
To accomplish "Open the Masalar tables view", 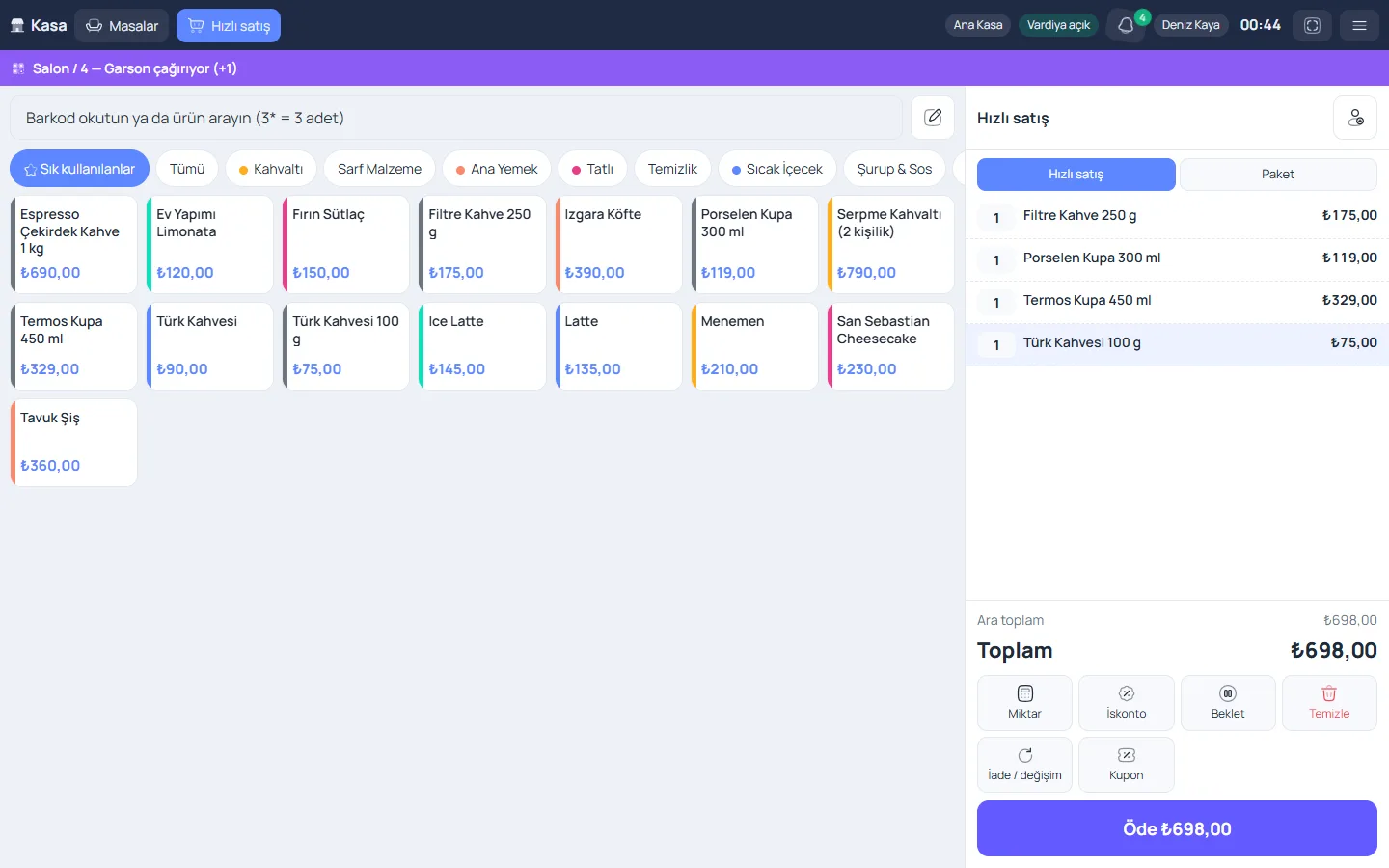I will click(x=122, y=25).
